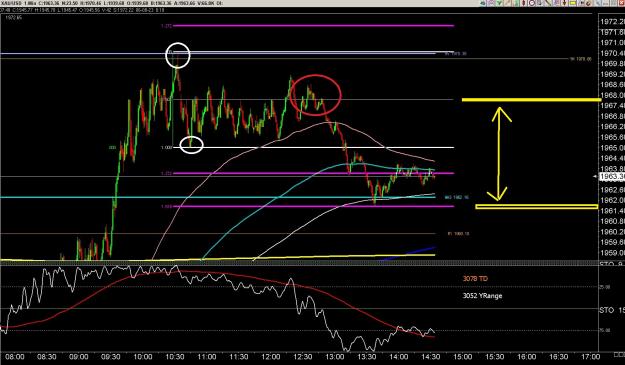Click the 1962.16 cyan line price label
This screenshot has width=625, height=365.
coord(457,197)
